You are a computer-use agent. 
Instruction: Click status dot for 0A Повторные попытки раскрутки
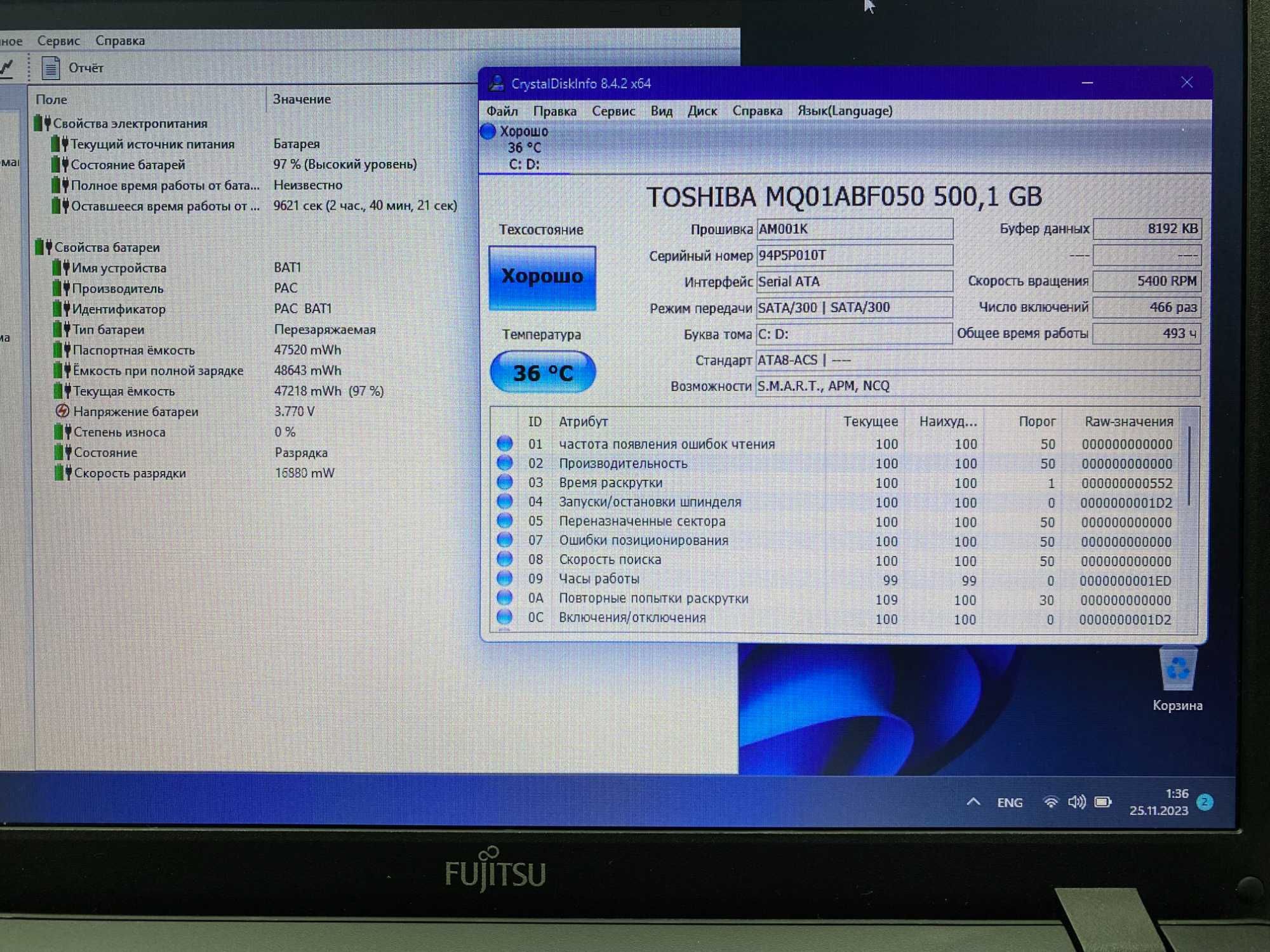click(x=505, y=597)
